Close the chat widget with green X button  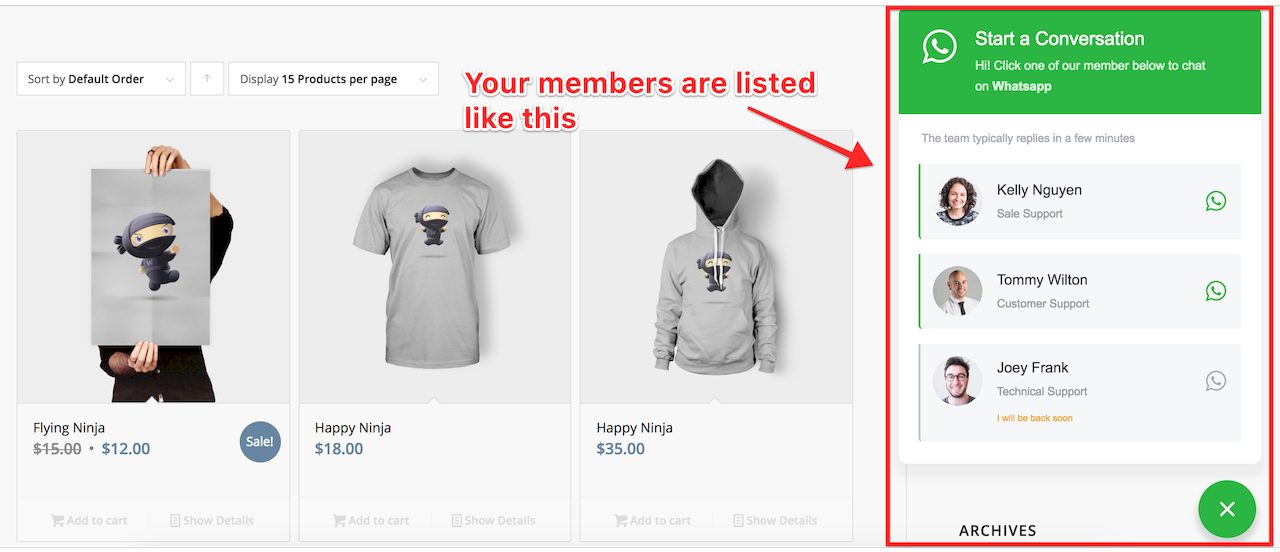1227,510
